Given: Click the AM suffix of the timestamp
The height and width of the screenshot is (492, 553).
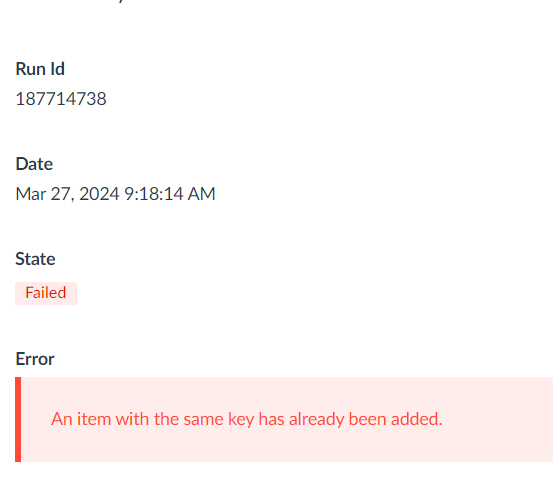Looking at the screenshot, I should (201, 194).
